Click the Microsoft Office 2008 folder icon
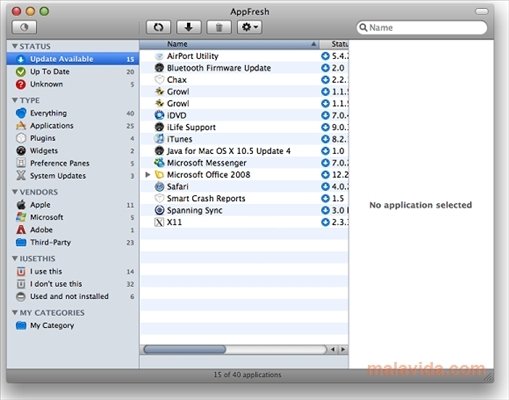 159,174
